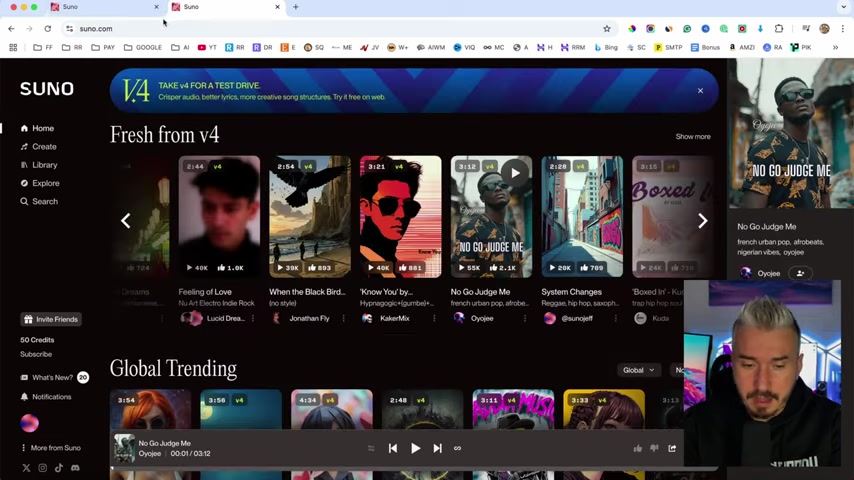
Task: Open Suno's Discord server
Action: tap(75, 467)
